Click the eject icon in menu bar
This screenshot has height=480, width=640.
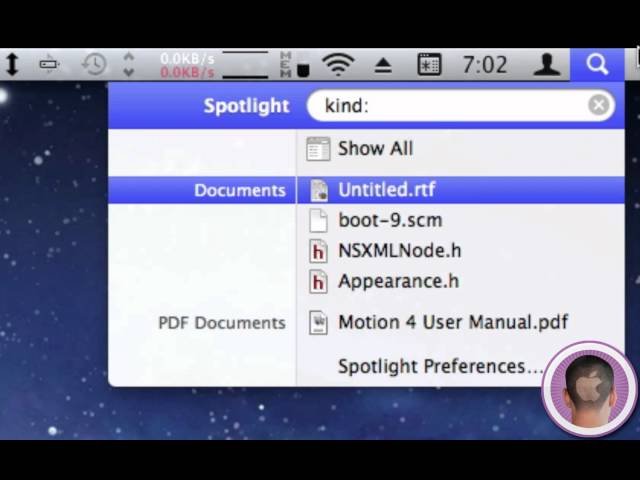tap(383, 65)
